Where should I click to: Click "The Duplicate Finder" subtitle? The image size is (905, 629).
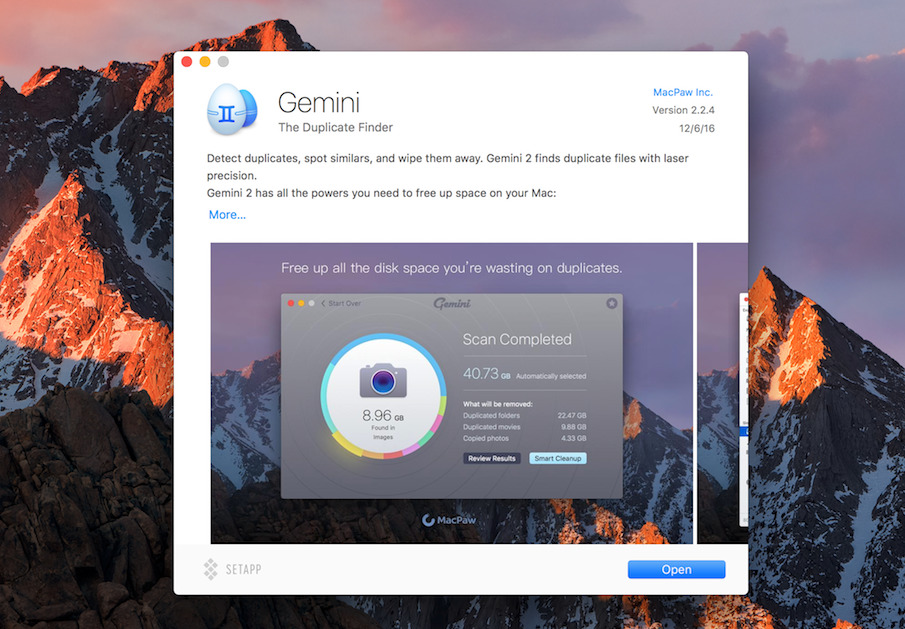[335, 128]
